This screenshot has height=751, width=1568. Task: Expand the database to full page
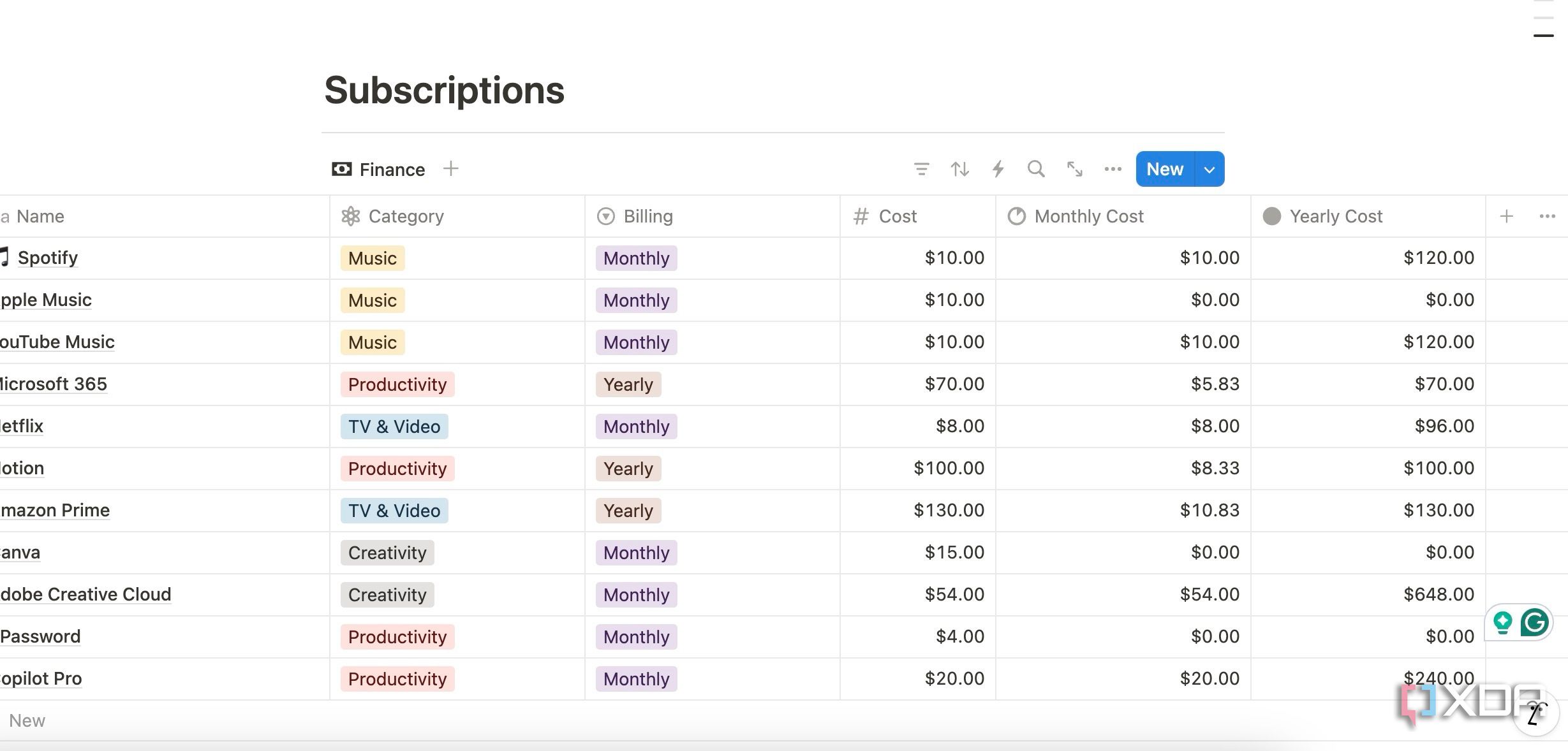(x=1074, y=169)
